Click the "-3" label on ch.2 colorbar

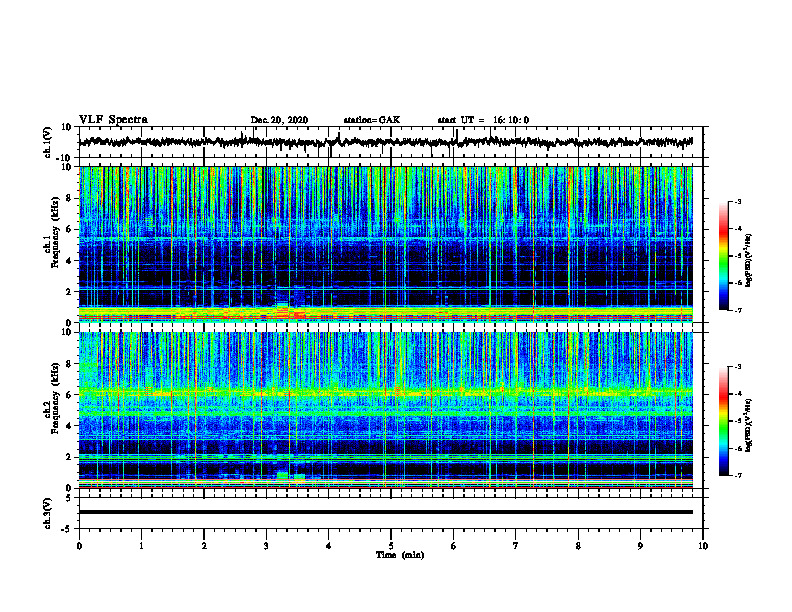coord(738,367)
